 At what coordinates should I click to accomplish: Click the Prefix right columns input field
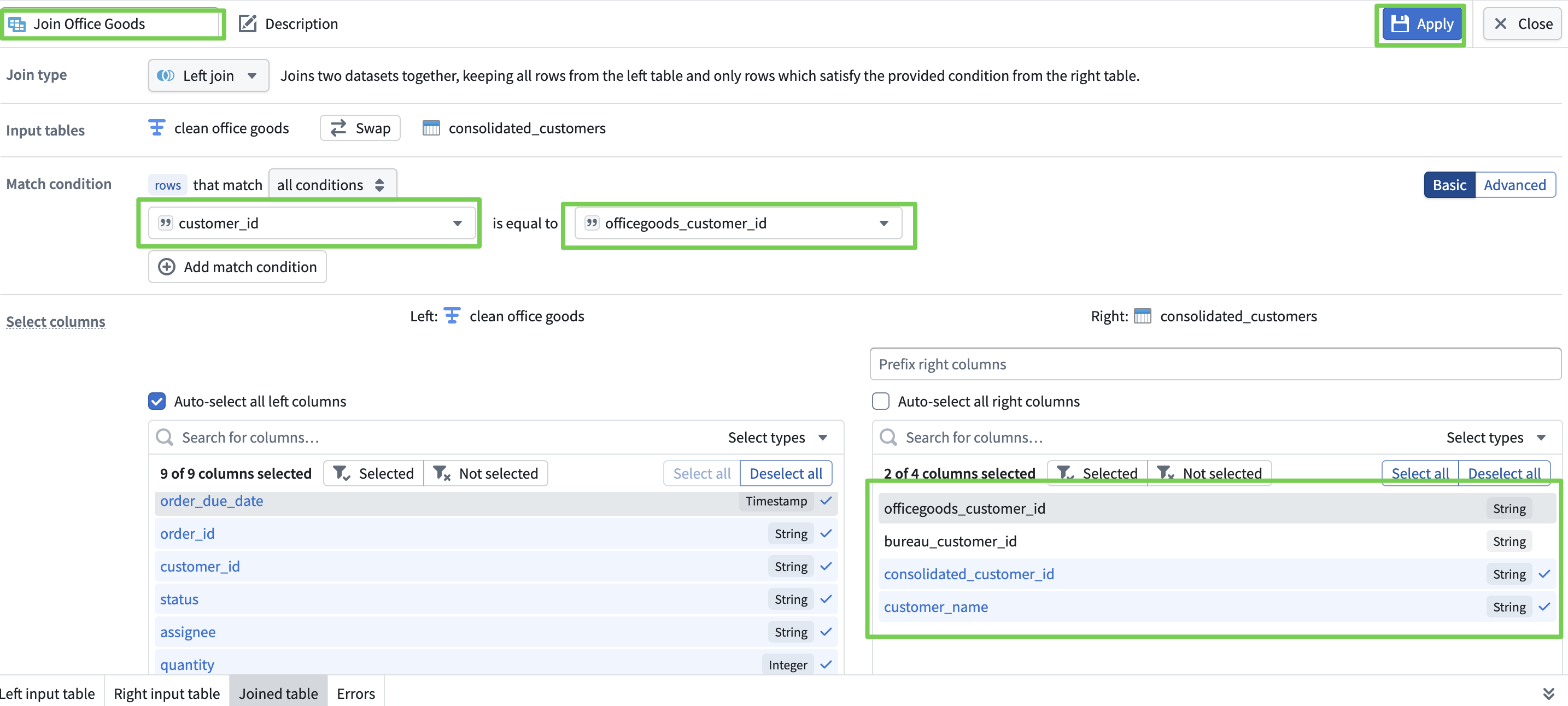coord(1214,364)
